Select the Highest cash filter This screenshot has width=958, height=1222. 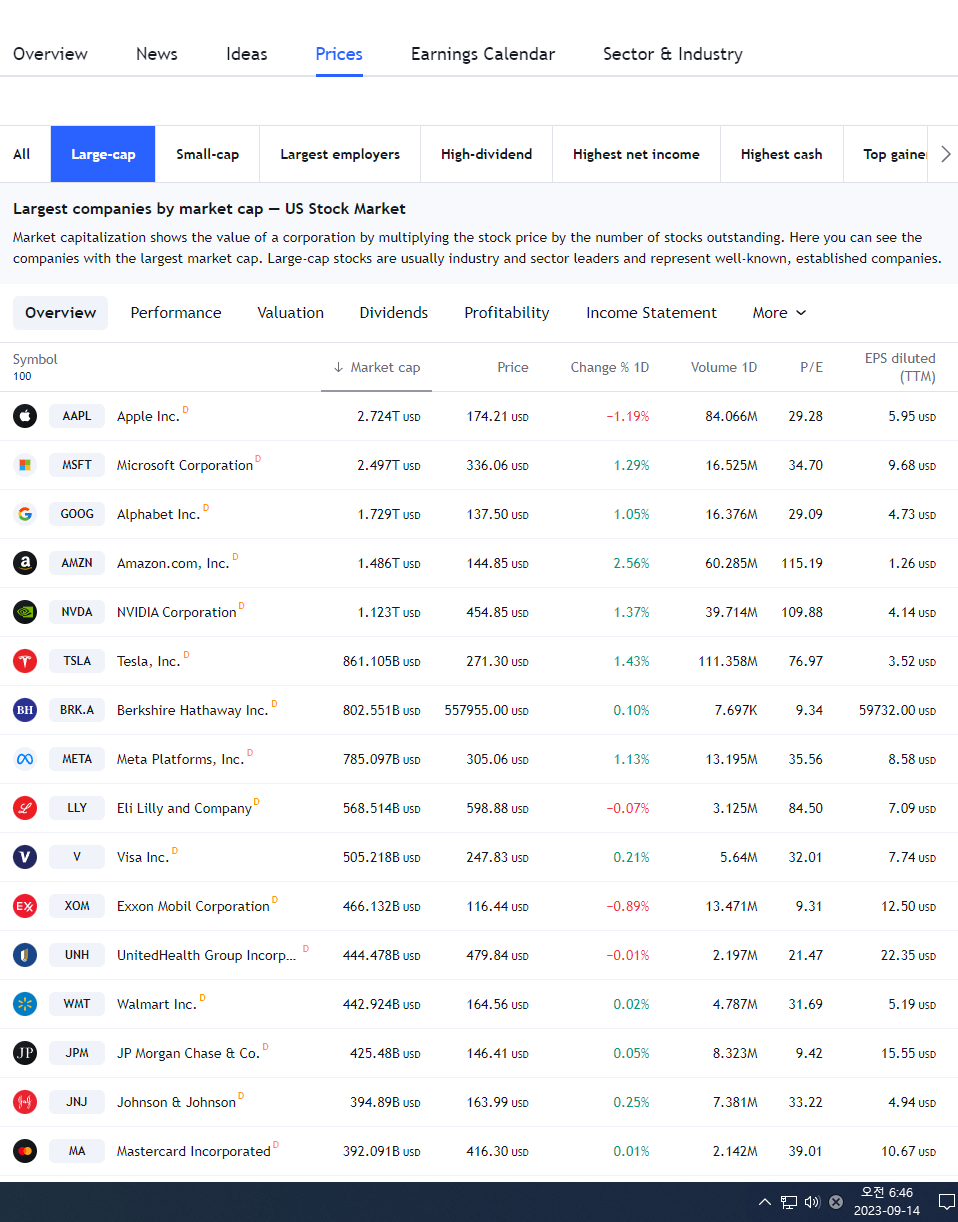click(781, 154)
